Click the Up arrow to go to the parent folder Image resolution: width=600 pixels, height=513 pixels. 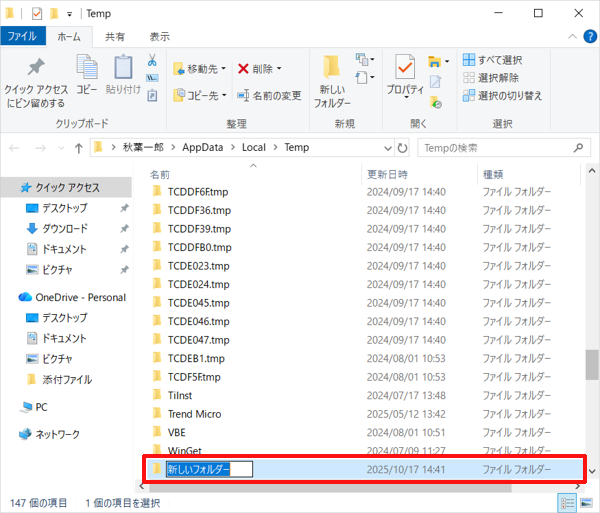tap(78, 148)
